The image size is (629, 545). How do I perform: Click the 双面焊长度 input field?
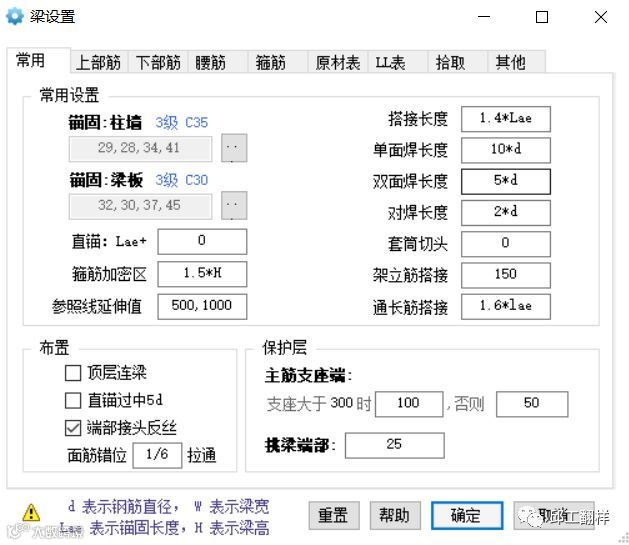pos(506,181)
